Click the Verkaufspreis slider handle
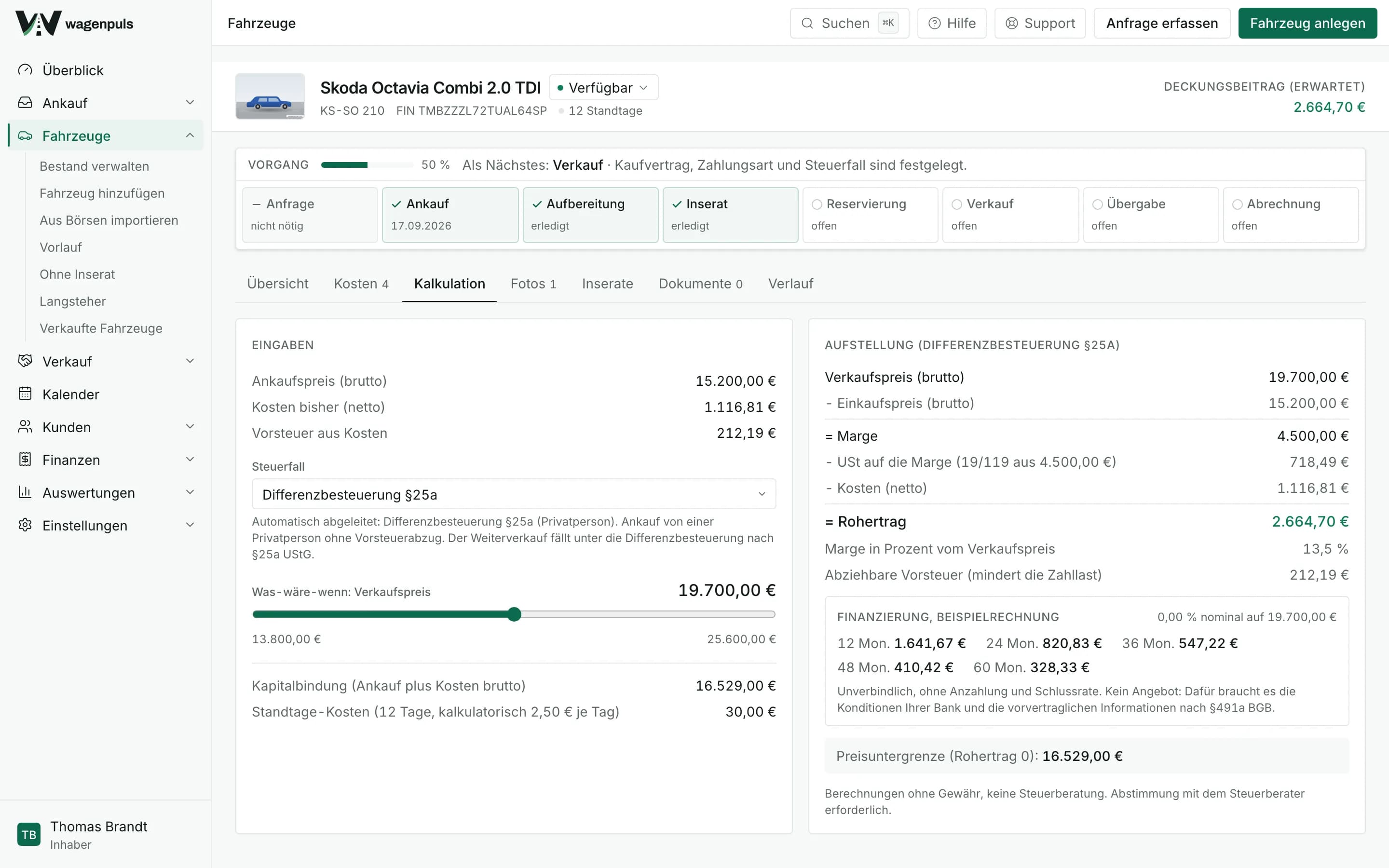1389x868 pixels. coord(514,614)
